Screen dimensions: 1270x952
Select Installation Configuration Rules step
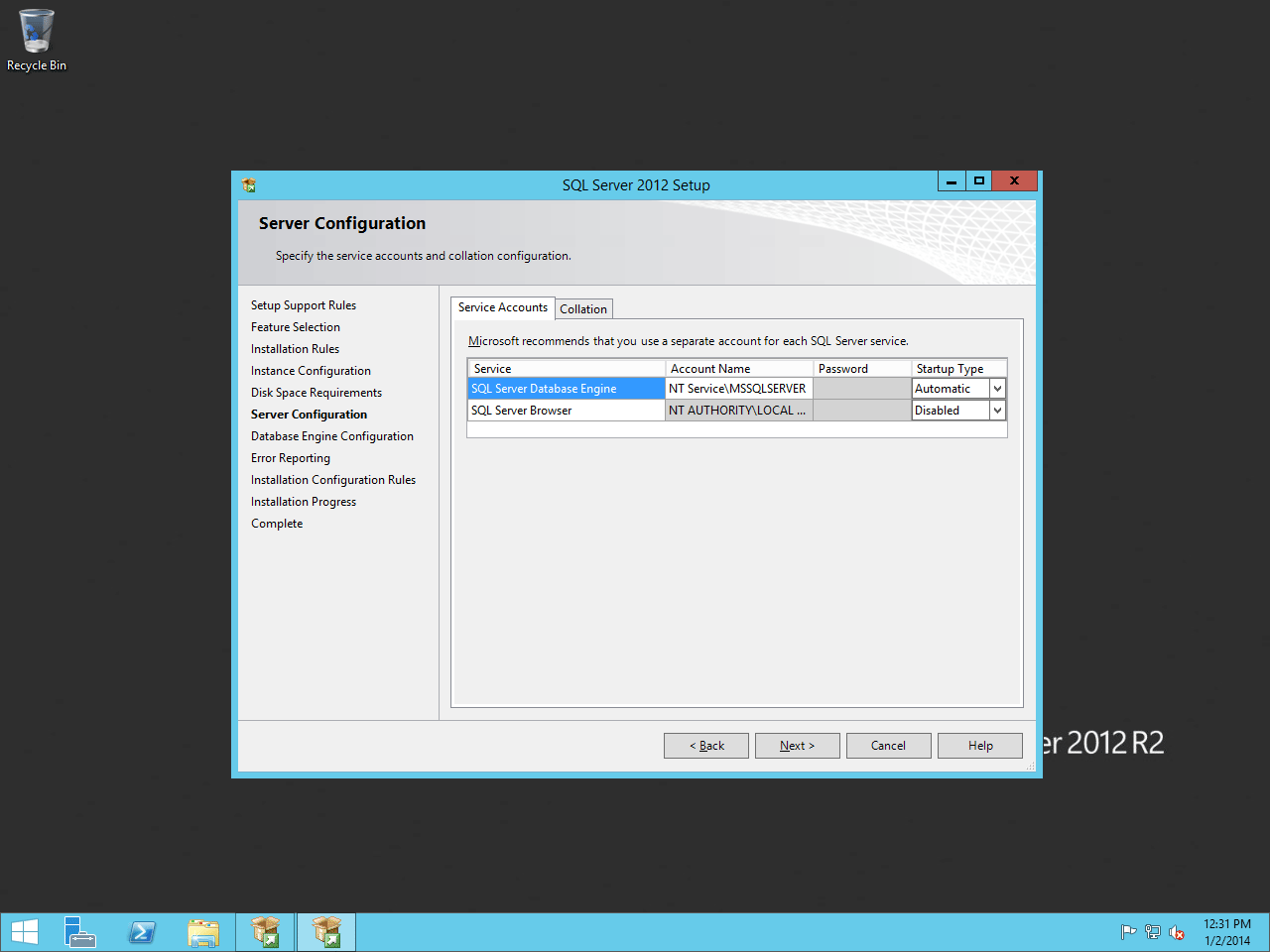tap(333, 480)
